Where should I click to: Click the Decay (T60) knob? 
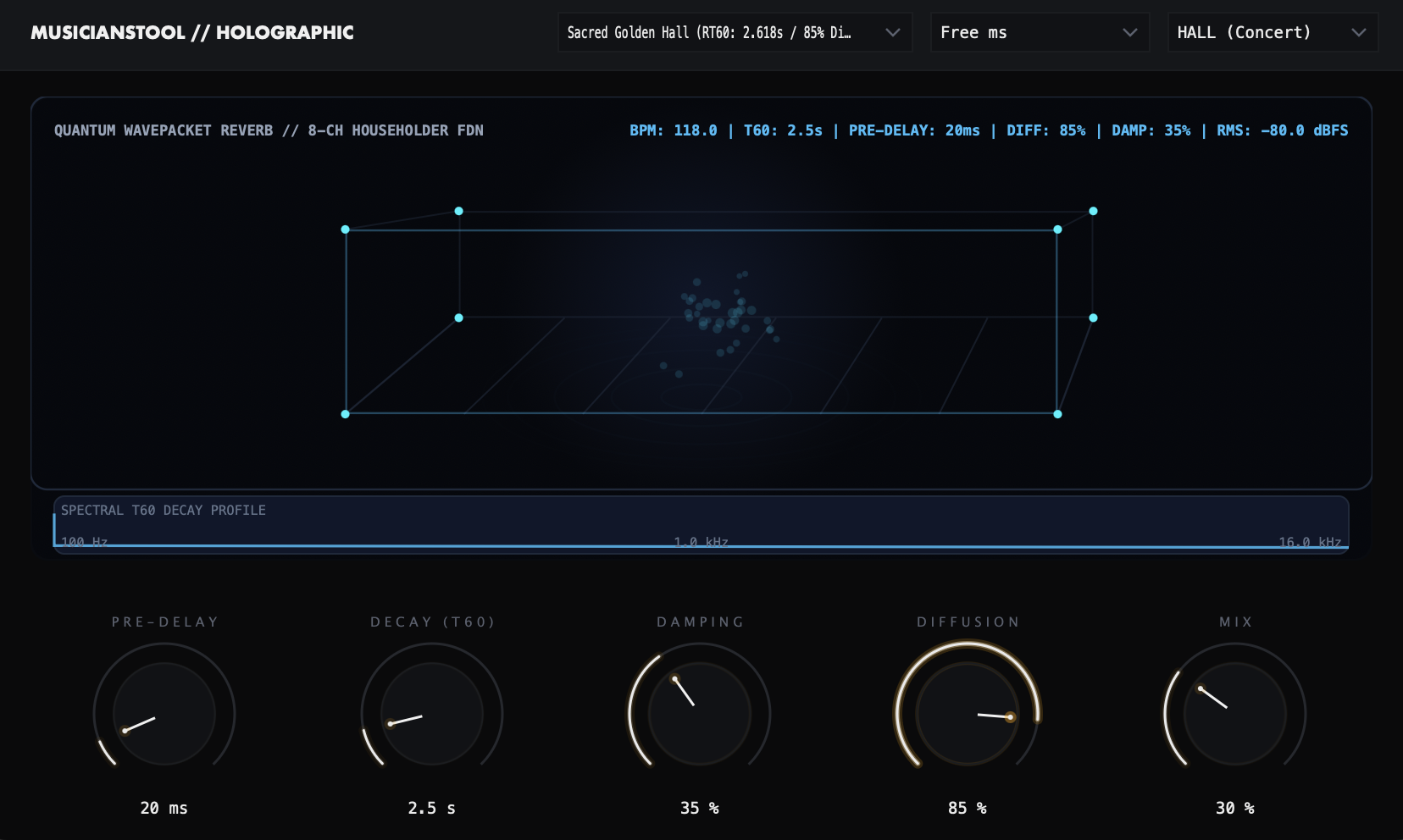pyautogui.click(x=432, y=714)
